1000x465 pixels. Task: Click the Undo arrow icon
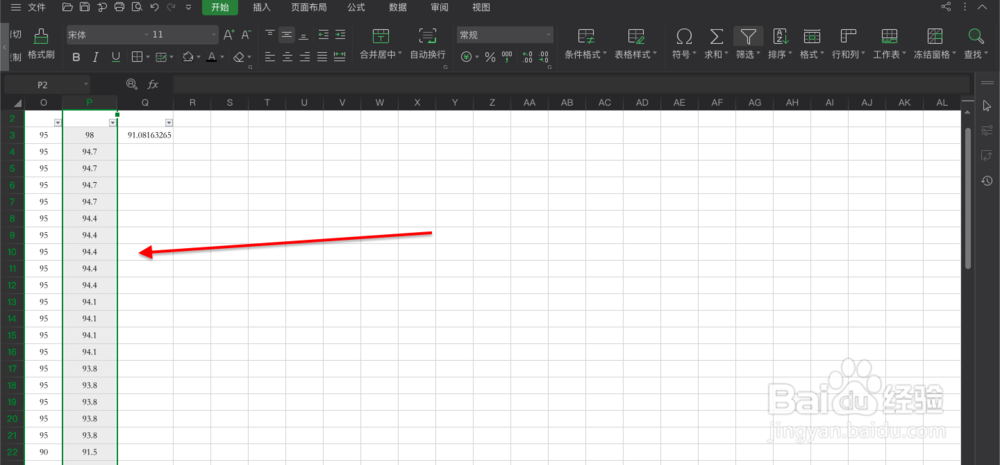click(x=154, y=8)
